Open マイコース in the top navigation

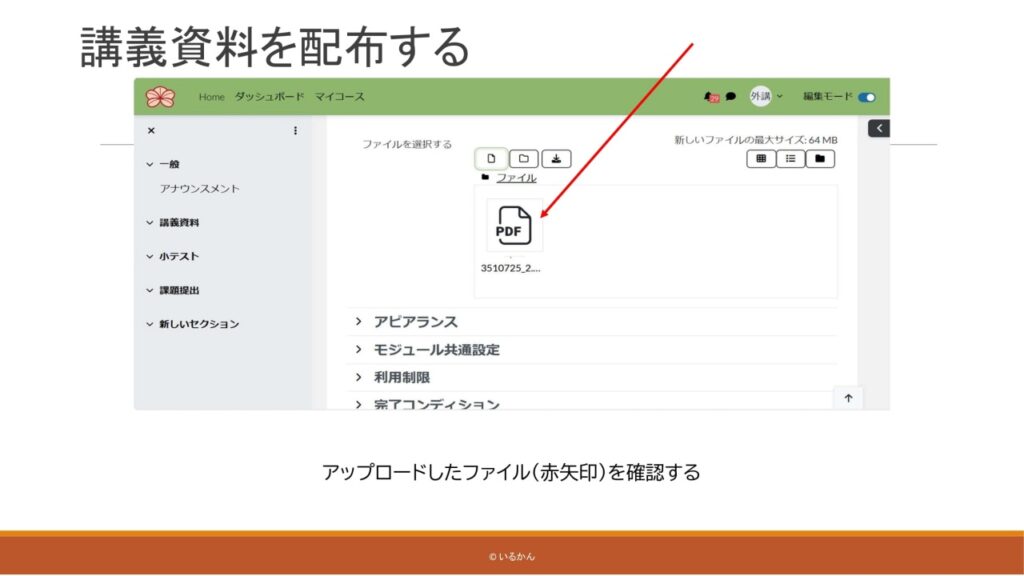[340, 97]
